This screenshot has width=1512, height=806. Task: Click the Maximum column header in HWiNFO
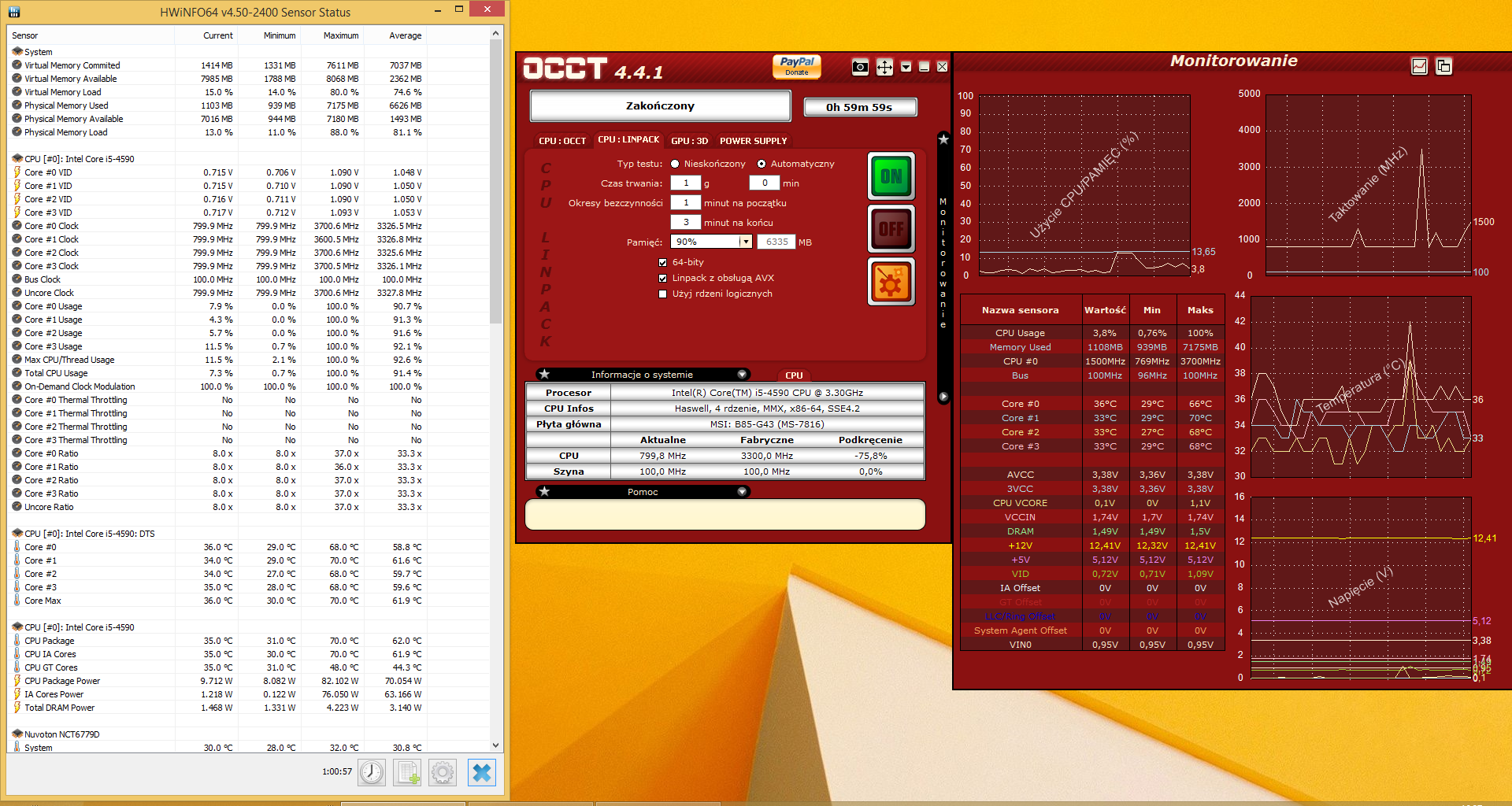332,35
